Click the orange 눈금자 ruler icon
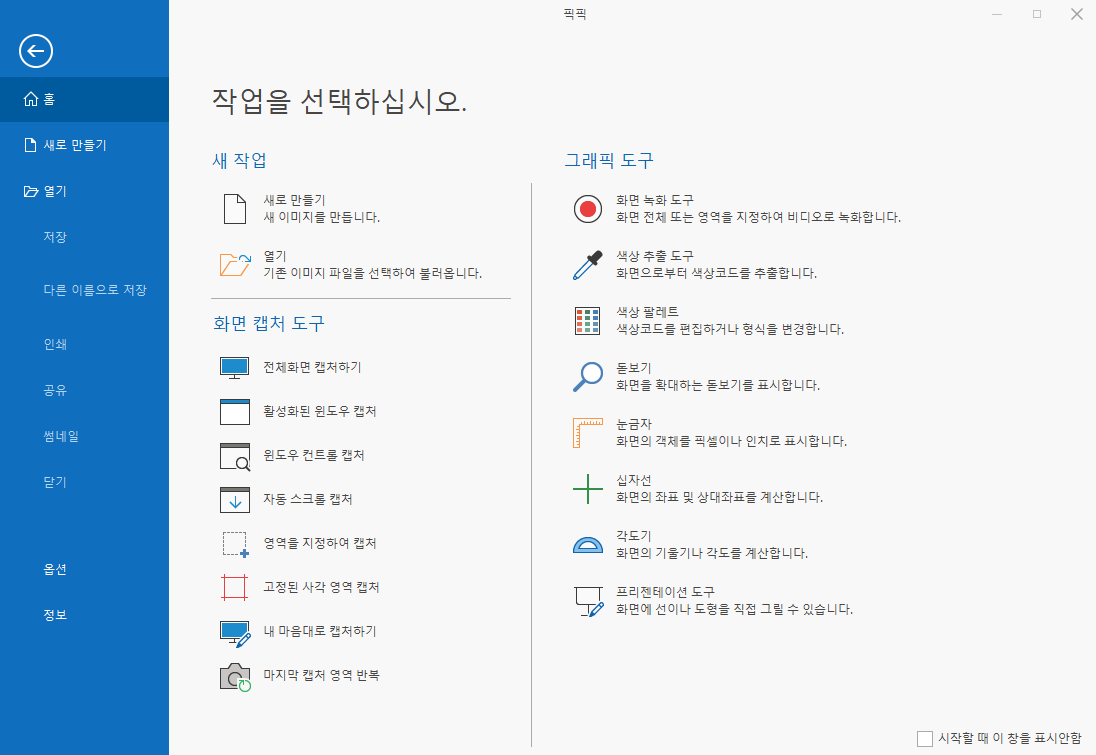Screen dimensions: 1096x755 tap(588, 433)
